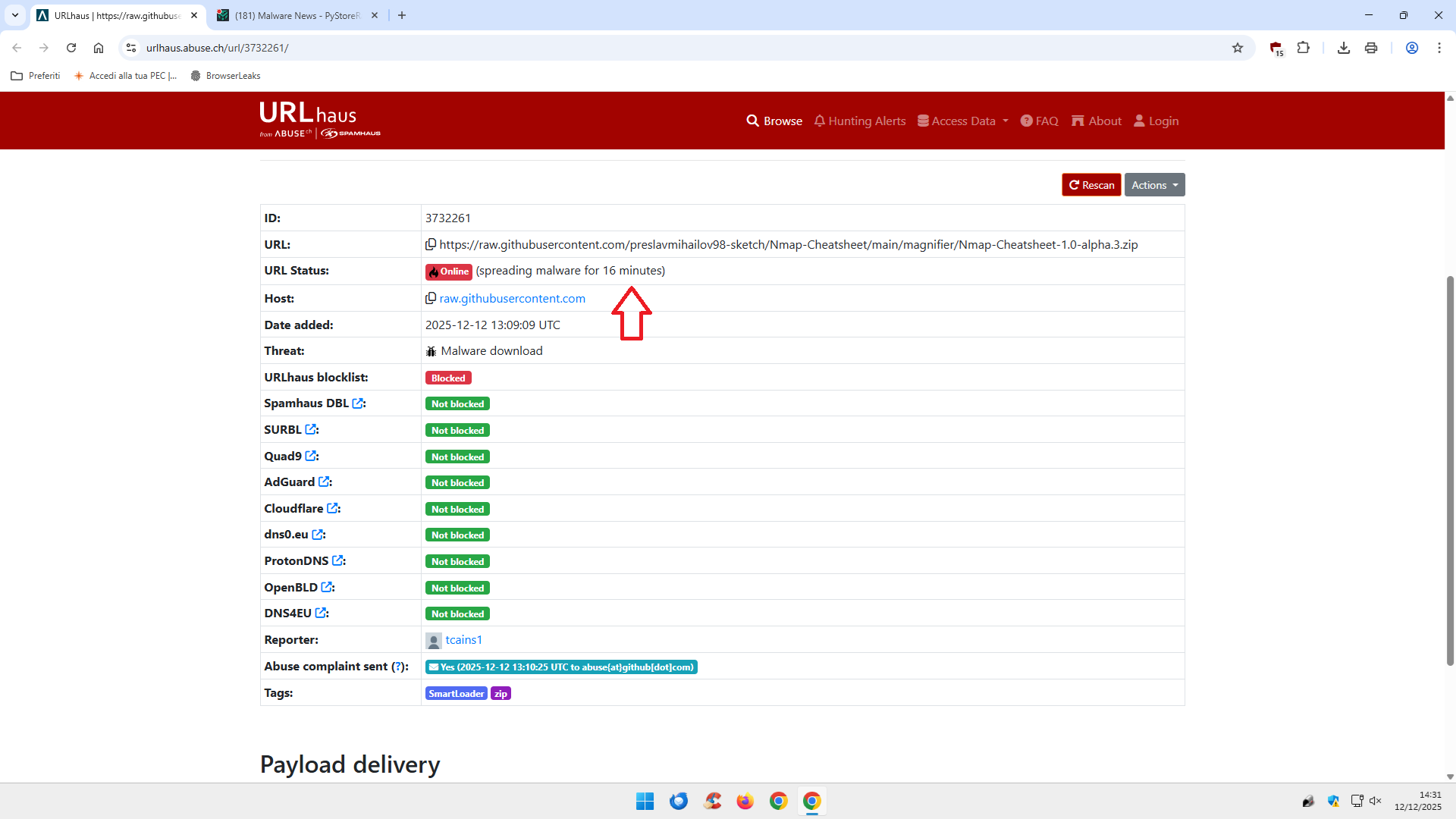The height and width of the screenshot is (819, 1456).
Task: Click the volume muted tray icon
Action: 1376,801
